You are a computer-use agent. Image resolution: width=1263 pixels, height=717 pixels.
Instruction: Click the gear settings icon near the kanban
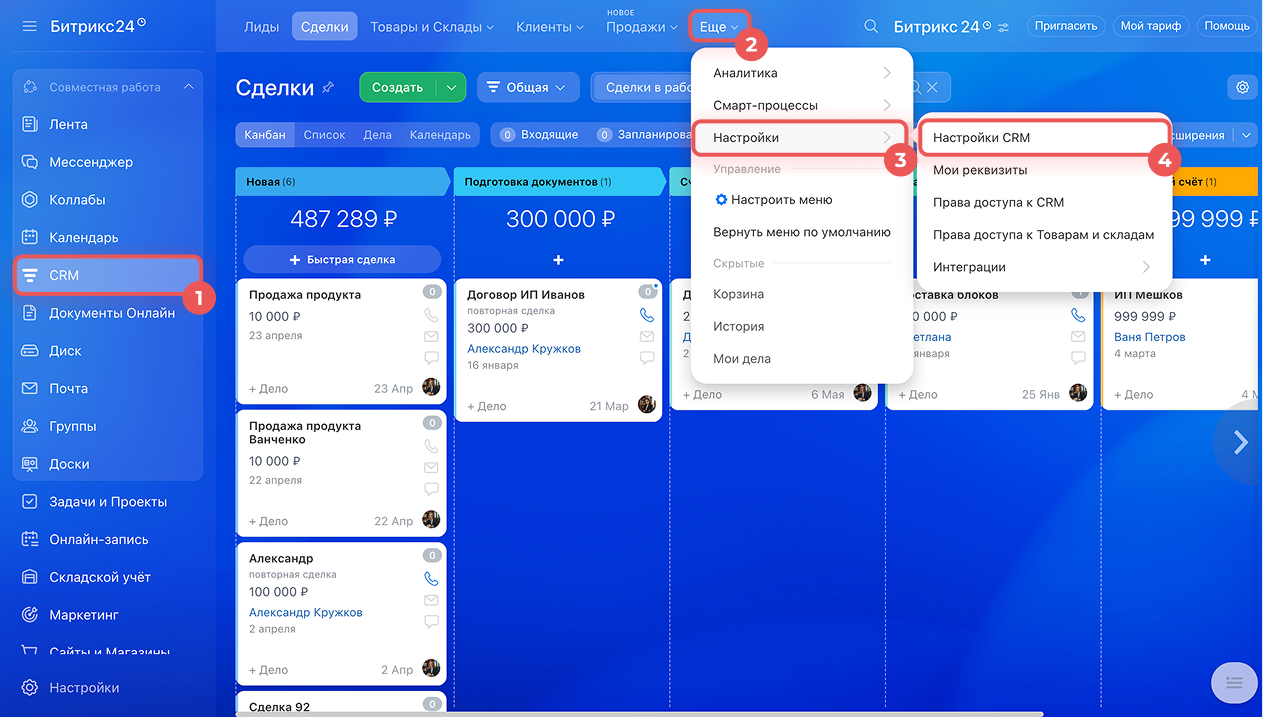click(1242, 87)
